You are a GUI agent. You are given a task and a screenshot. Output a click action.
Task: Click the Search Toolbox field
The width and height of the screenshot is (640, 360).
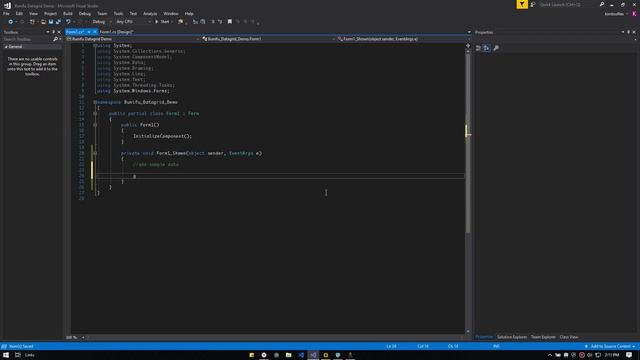coord(27,39)
